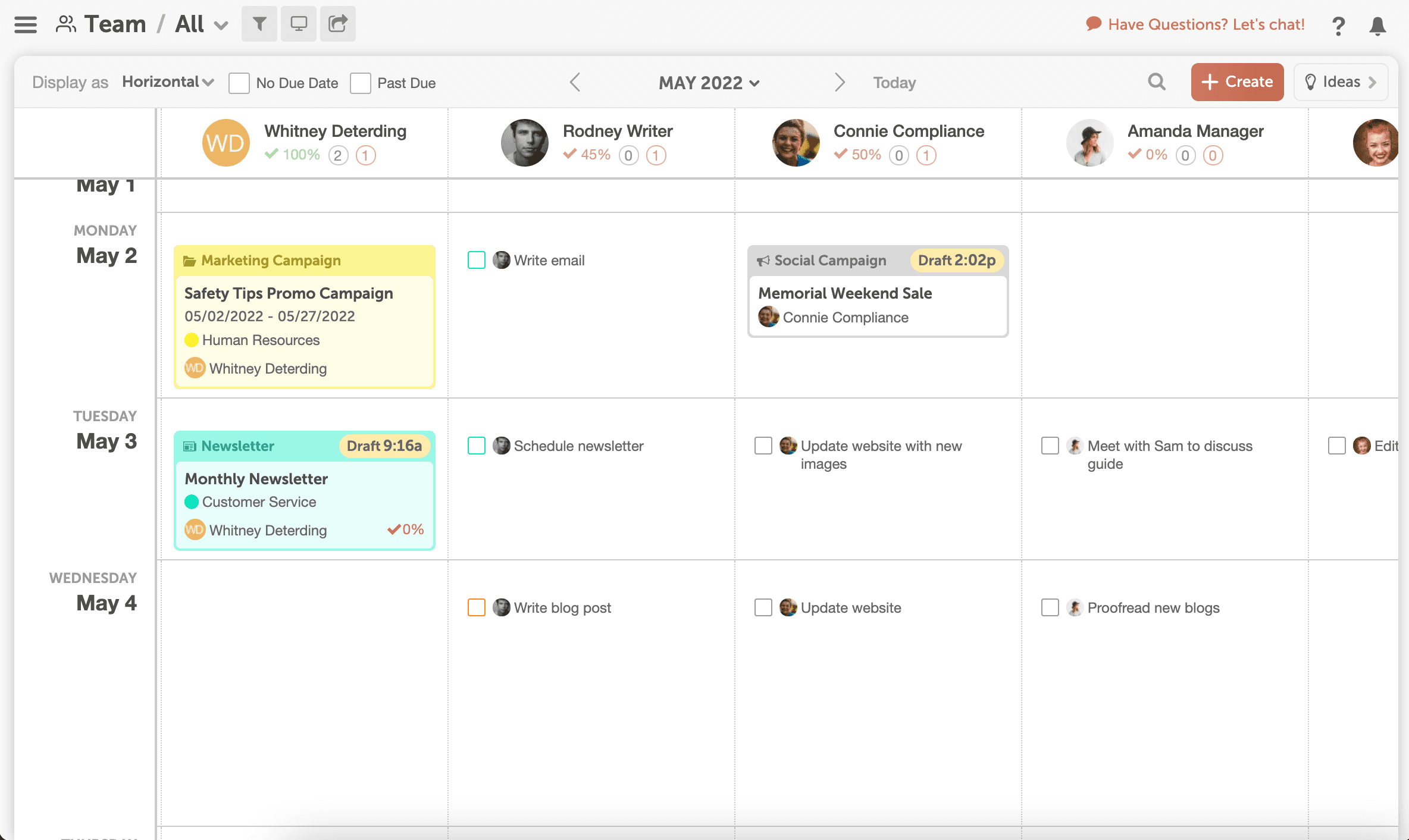This screenshot has width=1409, height=840.
Task: Expand the Team / All dropdown
Action: coord(202,24)
